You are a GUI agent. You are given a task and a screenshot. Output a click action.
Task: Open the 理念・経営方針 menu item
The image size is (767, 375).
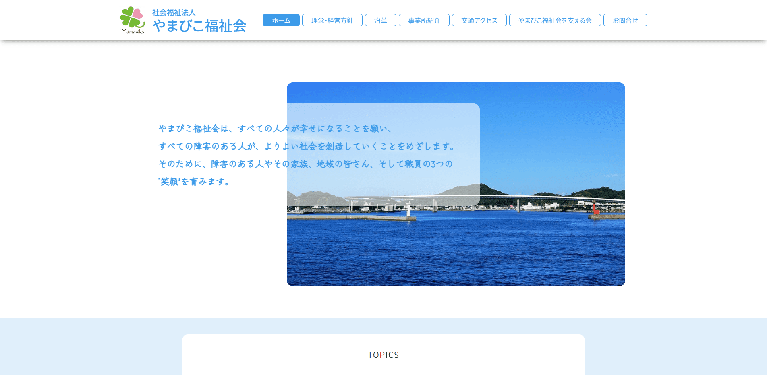point(332,20)
